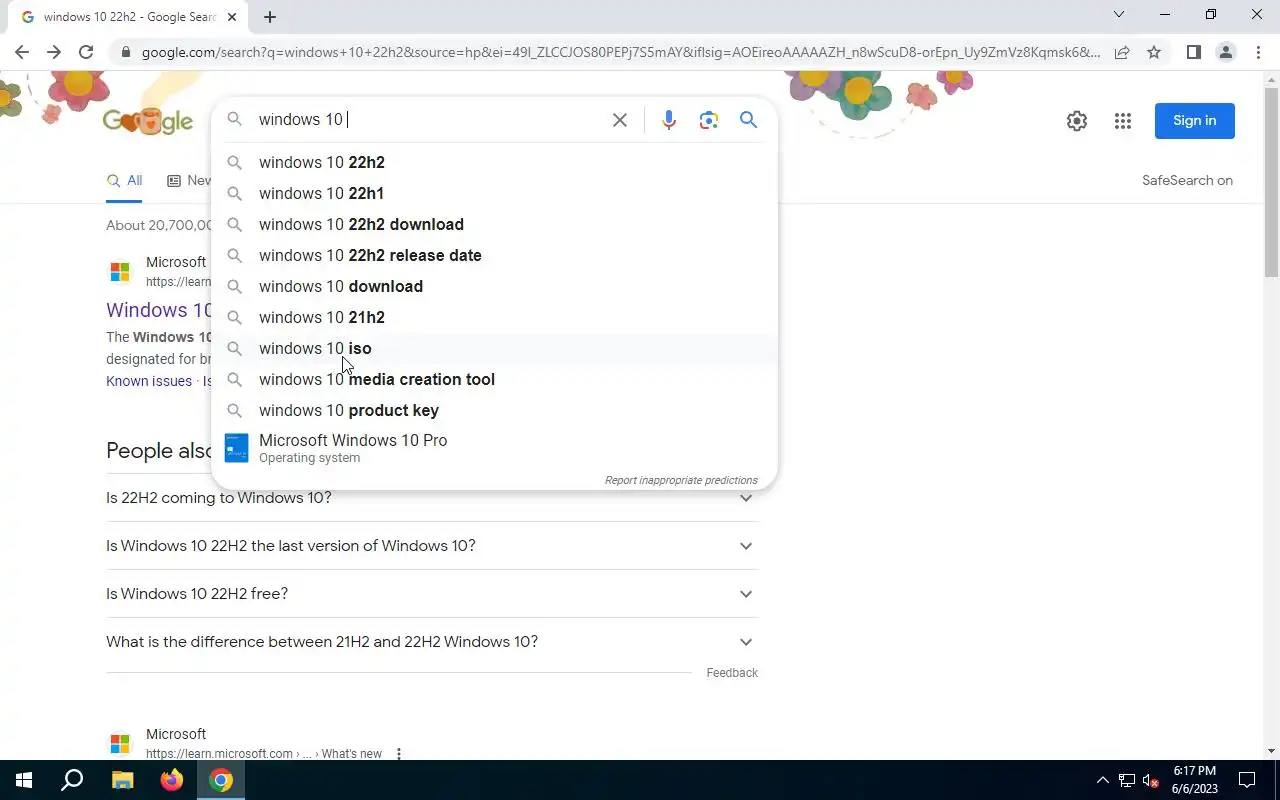Select suggestion windows 10 iso
Viewport: 1280px width, 800px height.
point(495,348)
